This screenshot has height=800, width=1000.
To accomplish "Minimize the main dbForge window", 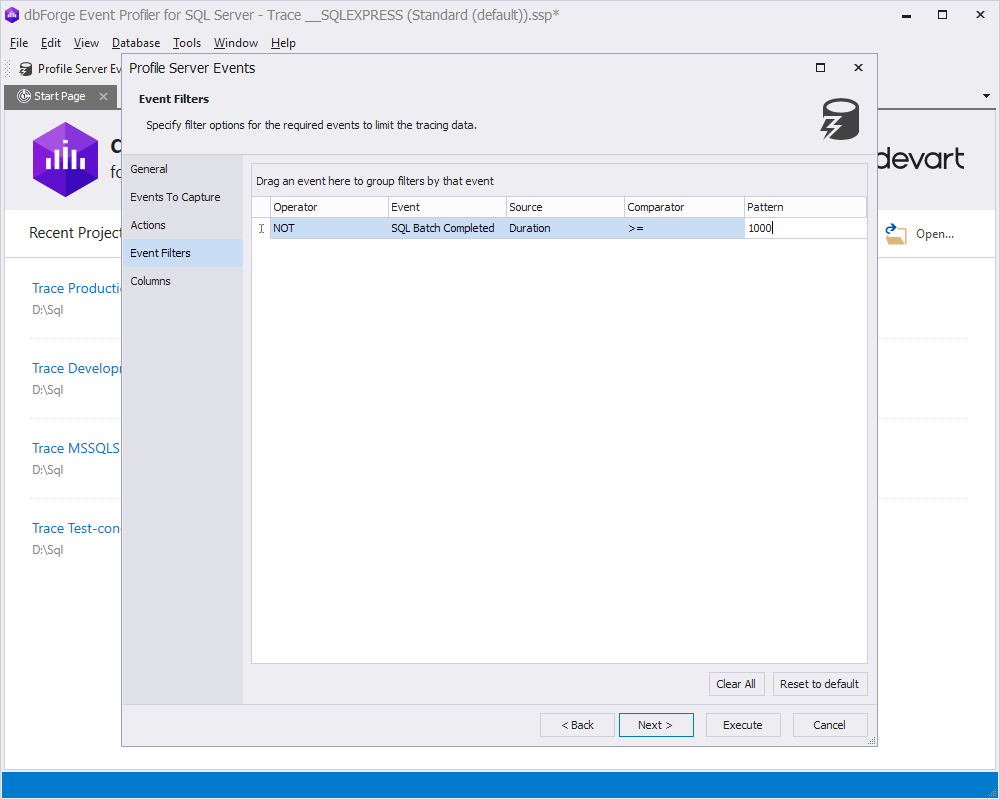I will point(906,15).
